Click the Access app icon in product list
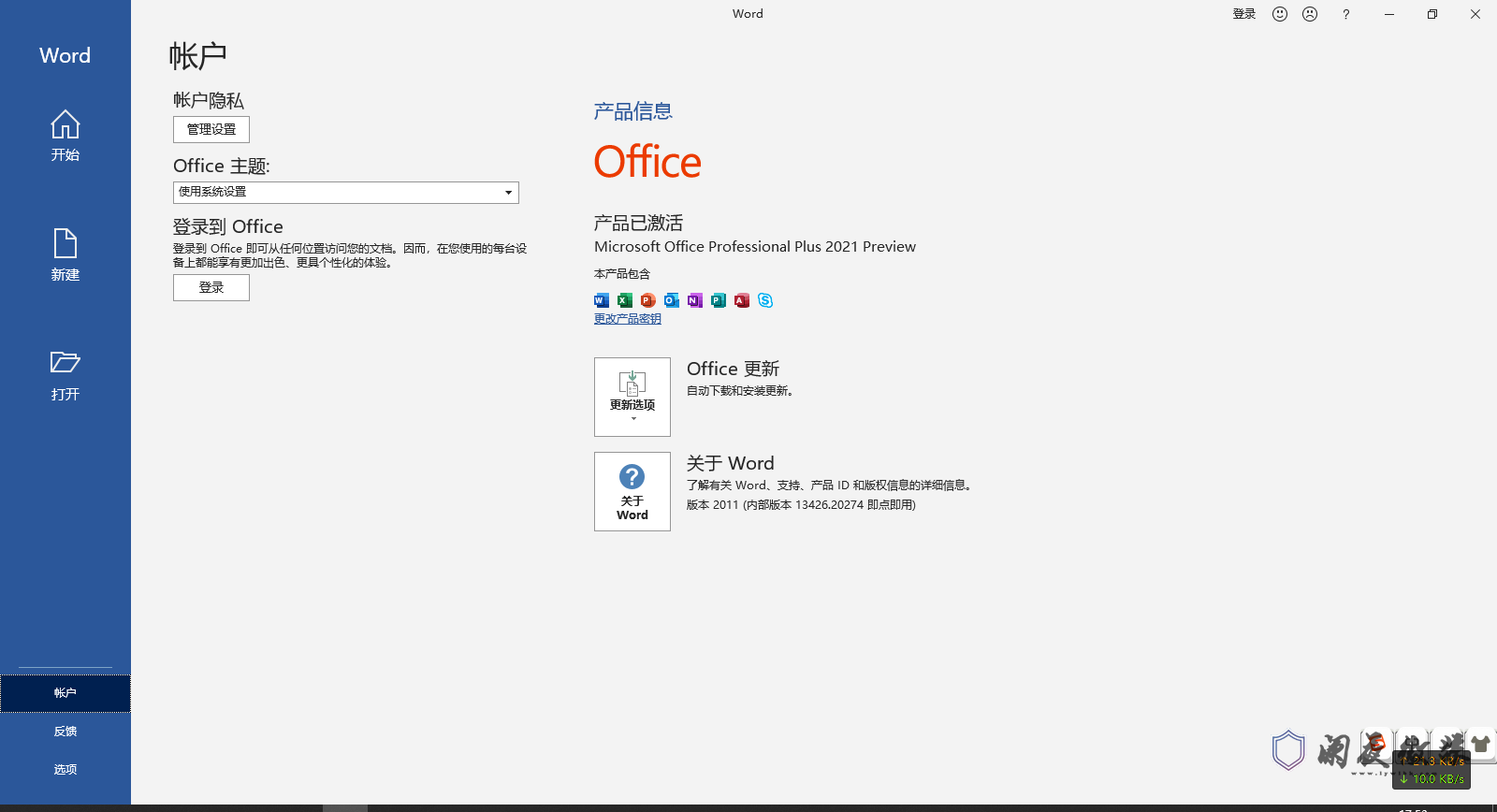The height and width of the screenshot is (812, 1497). click(x=742, y=300)
